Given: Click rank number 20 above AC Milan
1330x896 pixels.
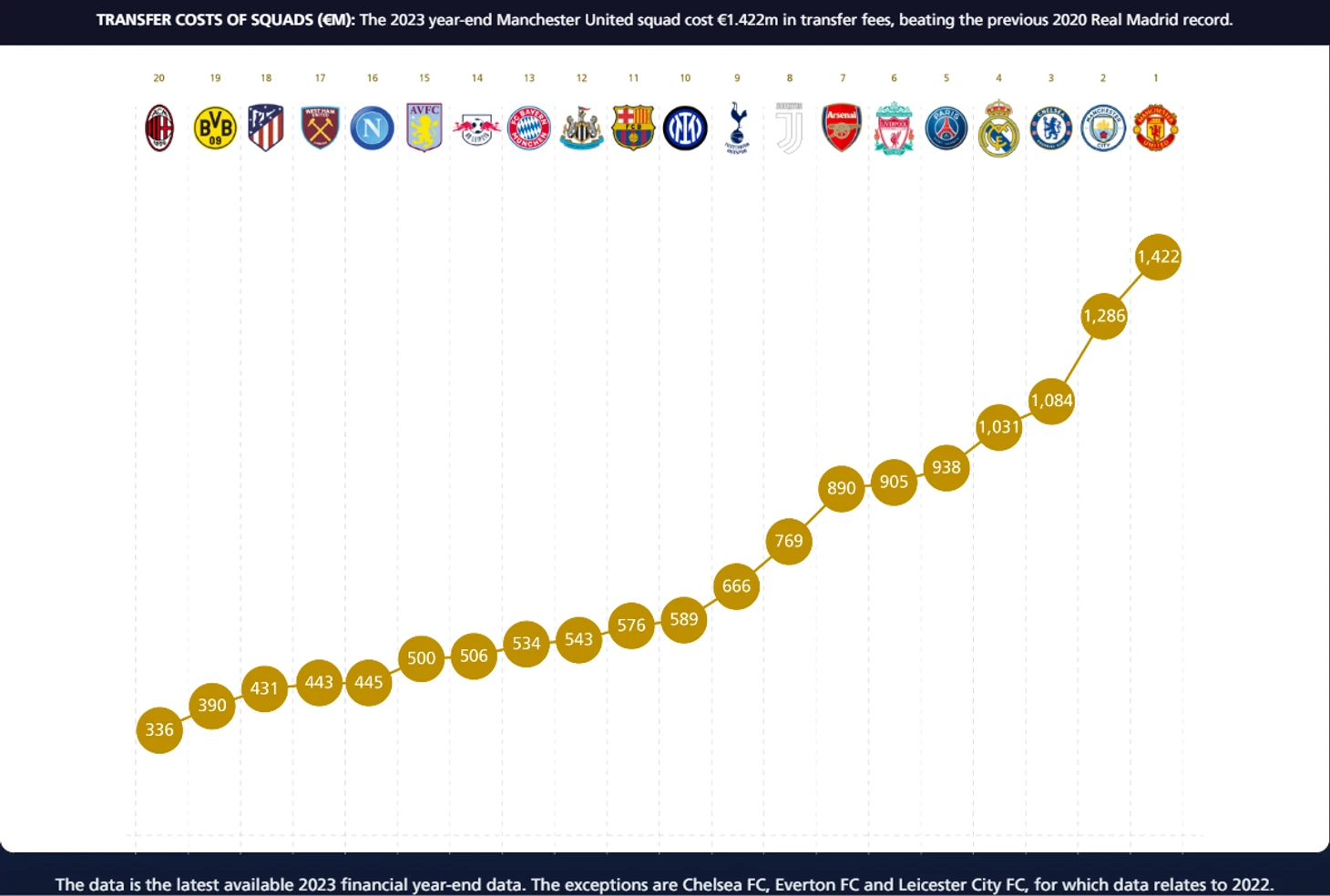Looking at the screenshot, I should pyautogui.click(x=159, y=78).
